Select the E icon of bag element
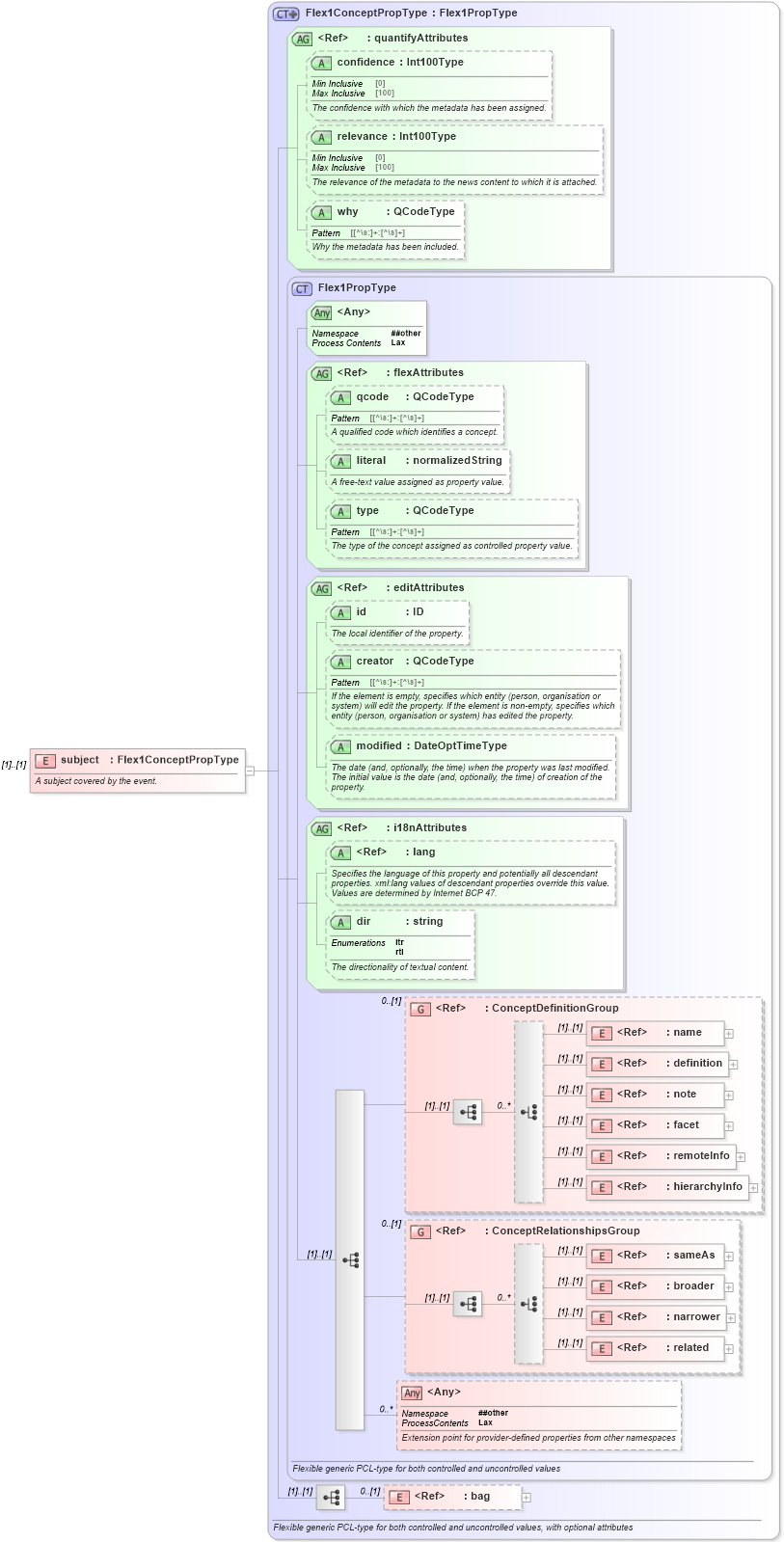This screenshot has height=1542, width=784. pos(399,1497)
